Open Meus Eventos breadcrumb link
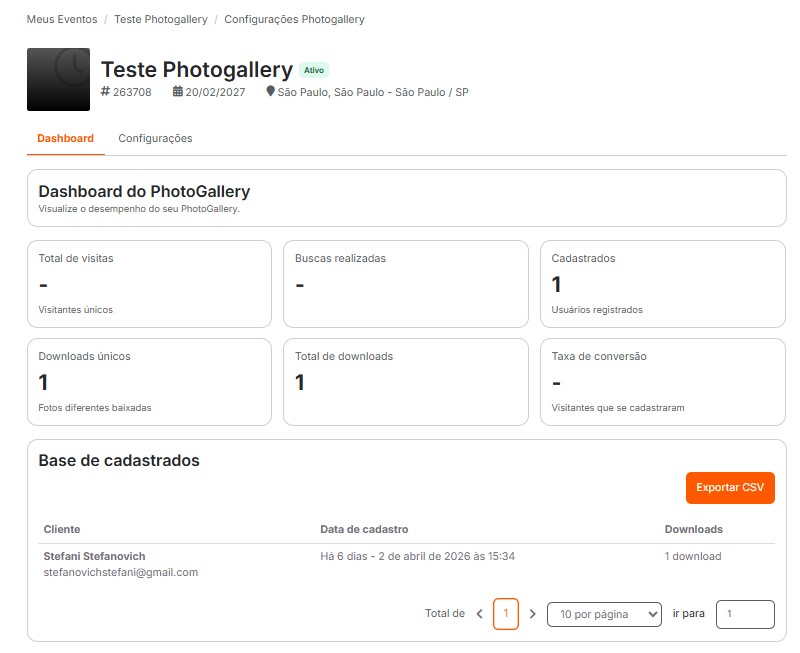 [62, 19]
